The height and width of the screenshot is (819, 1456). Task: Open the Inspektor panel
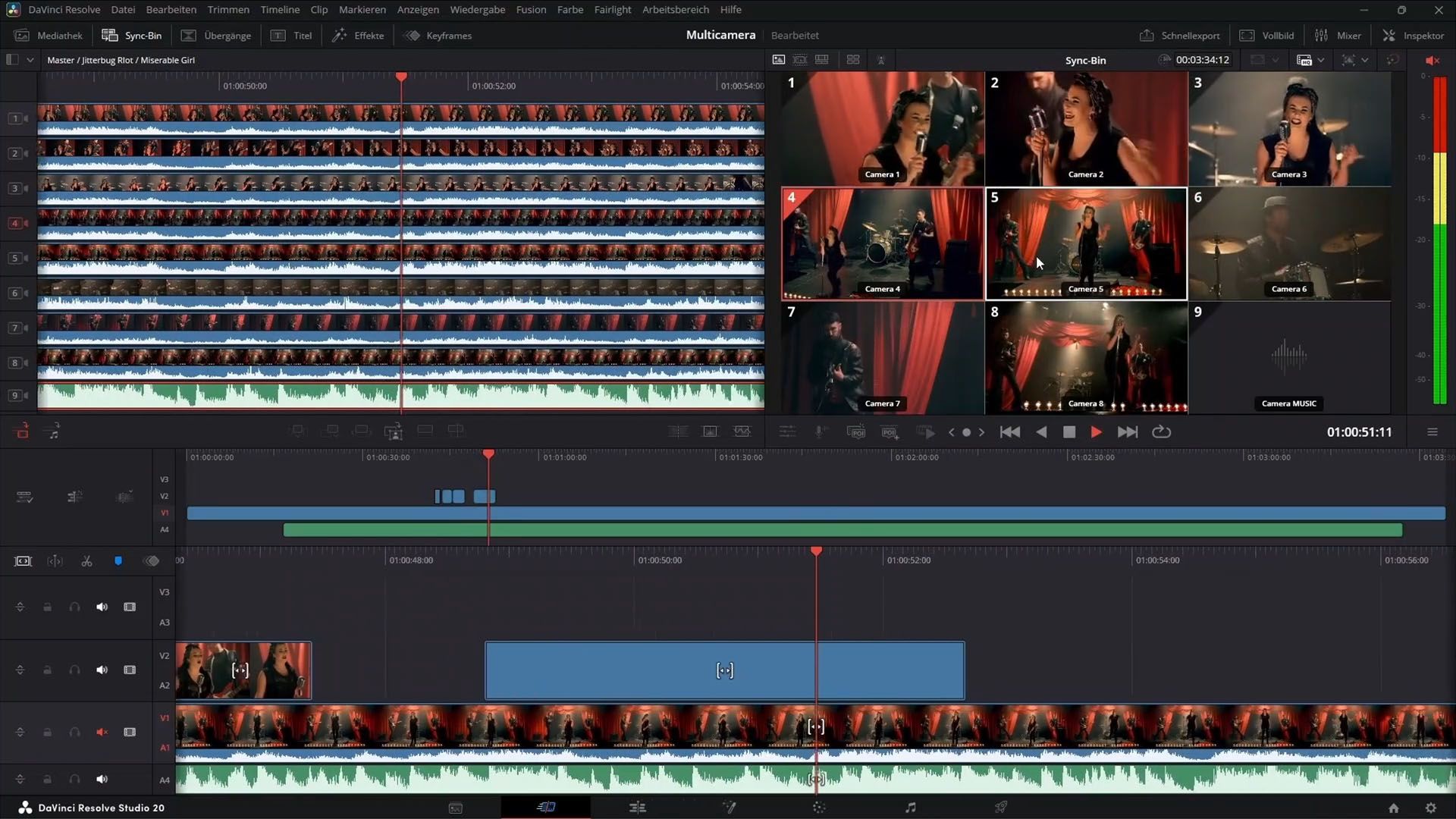point(1414,36)
